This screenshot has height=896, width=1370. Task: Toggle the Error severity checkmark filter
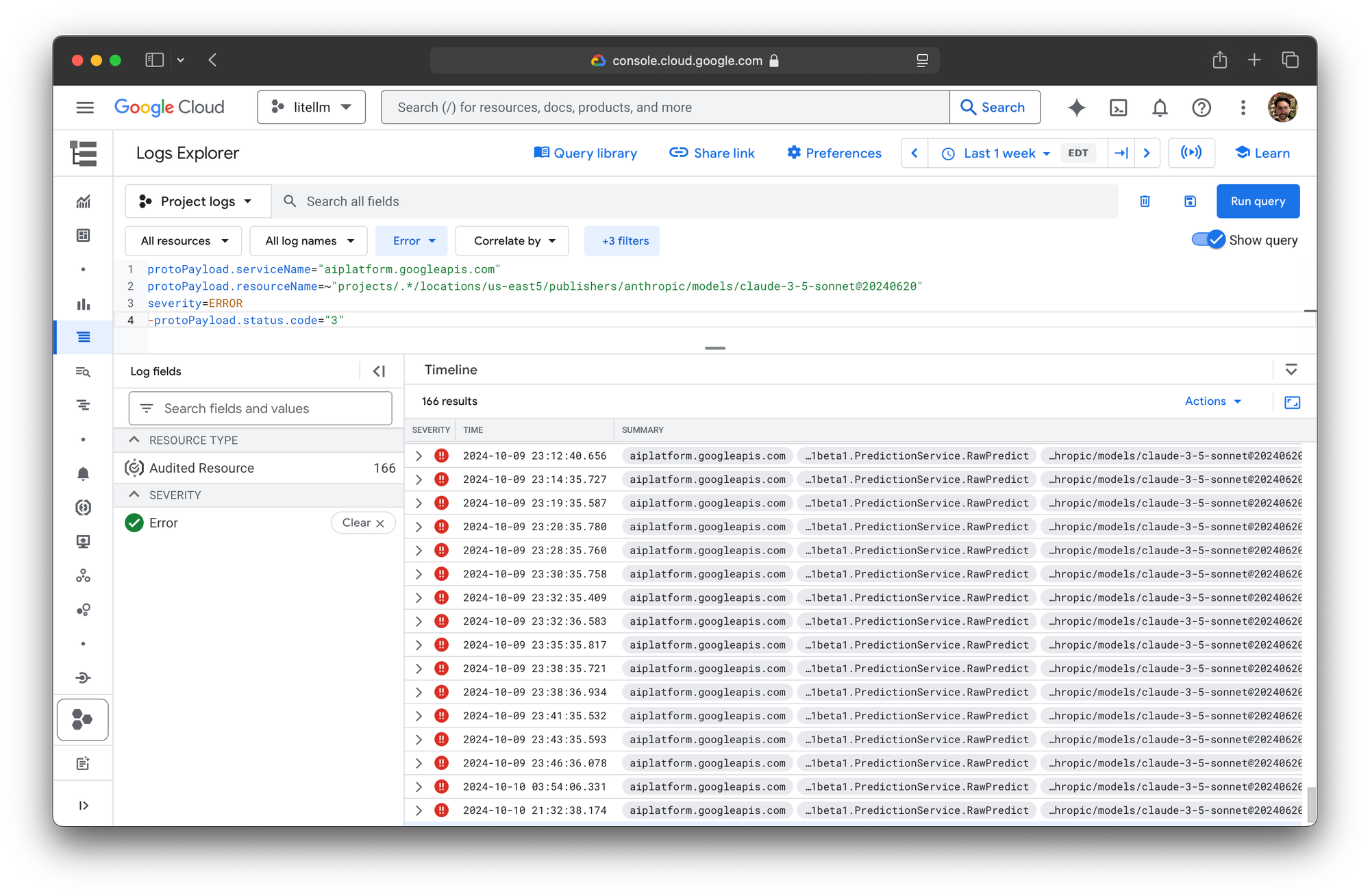click(134, 523)
